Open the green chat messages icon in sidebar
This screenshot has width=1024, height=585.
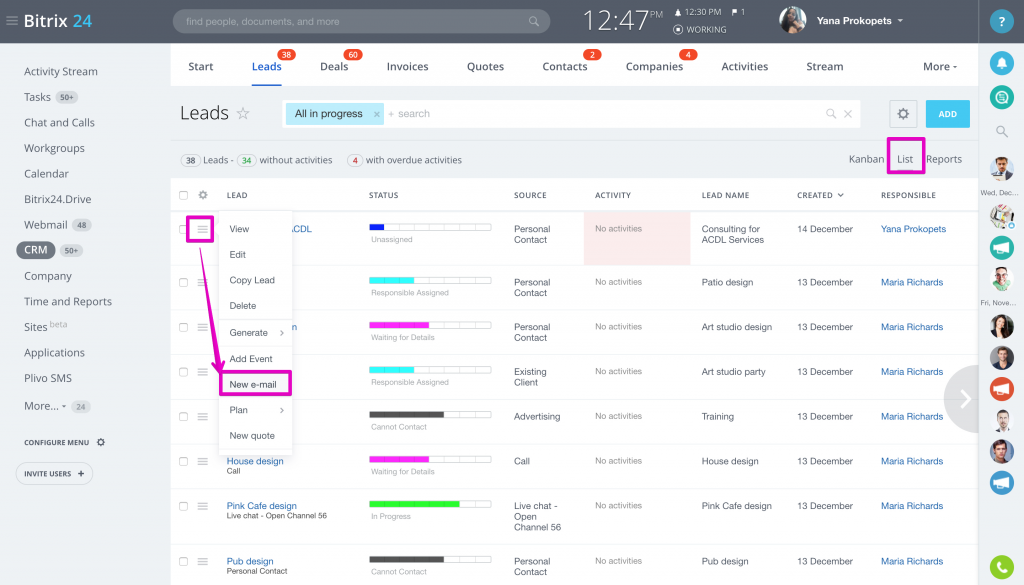pyautogui.click(x=1001, y=97)
